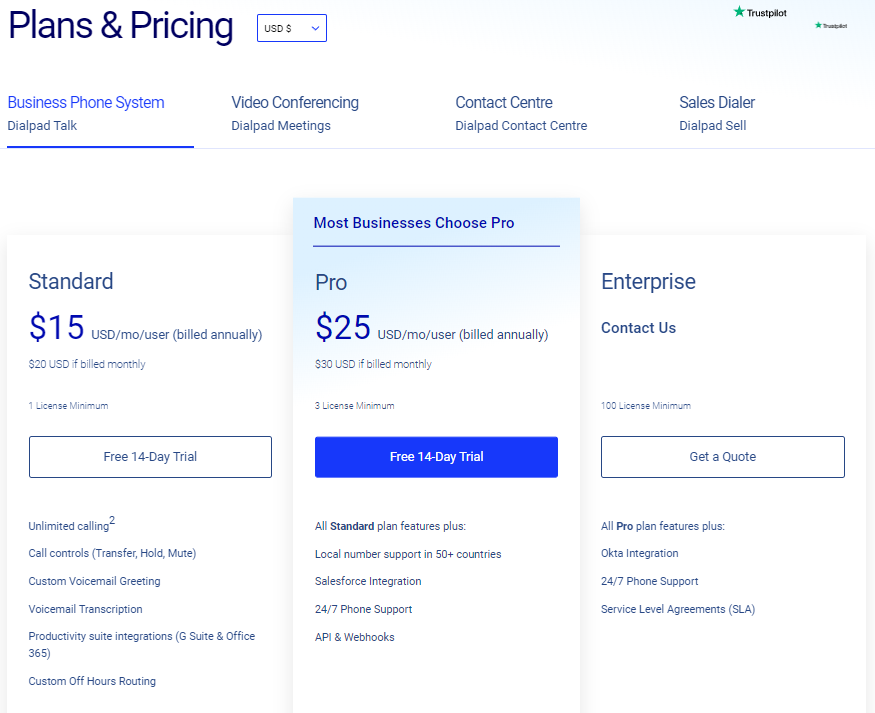The height and width of the screenshot is (713, 875).
Task: Click the Standard plan title
Action: 71,281
